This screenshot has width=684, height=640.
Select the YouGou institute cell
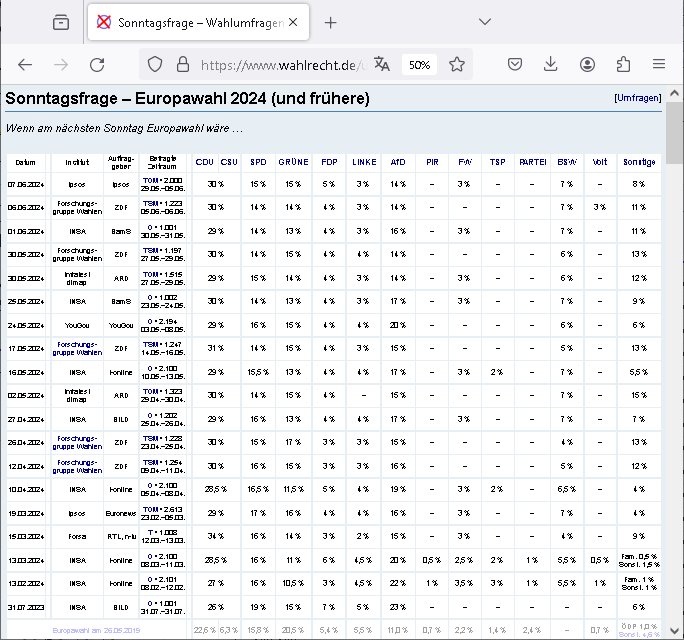[77, 325]
